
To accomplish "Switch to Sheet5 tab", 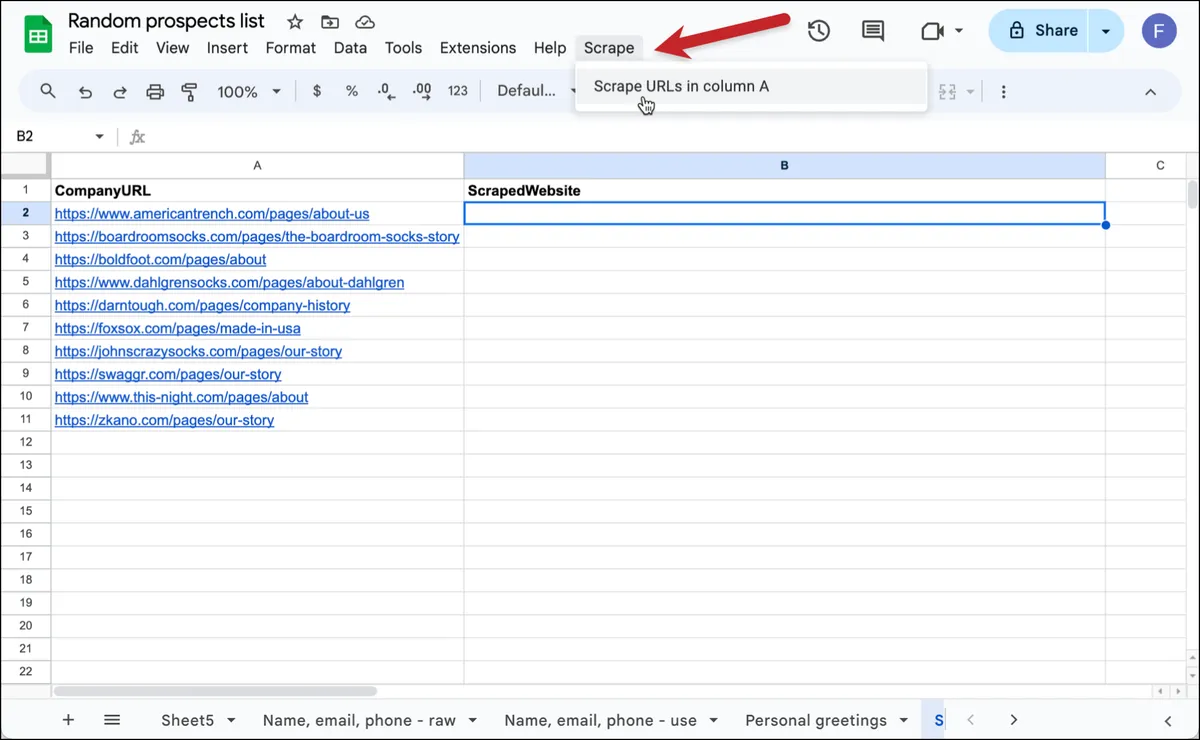I will pos(189,720).
